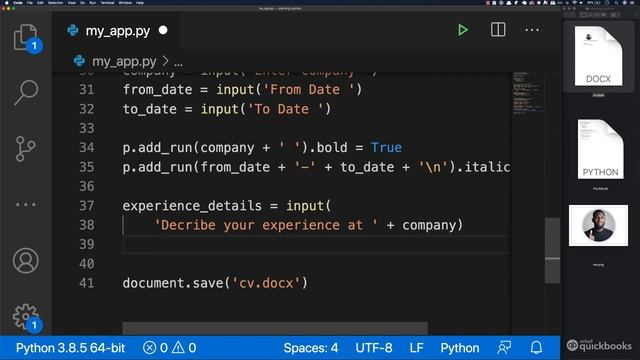Click document.save on line 41

tap(173, 283)
